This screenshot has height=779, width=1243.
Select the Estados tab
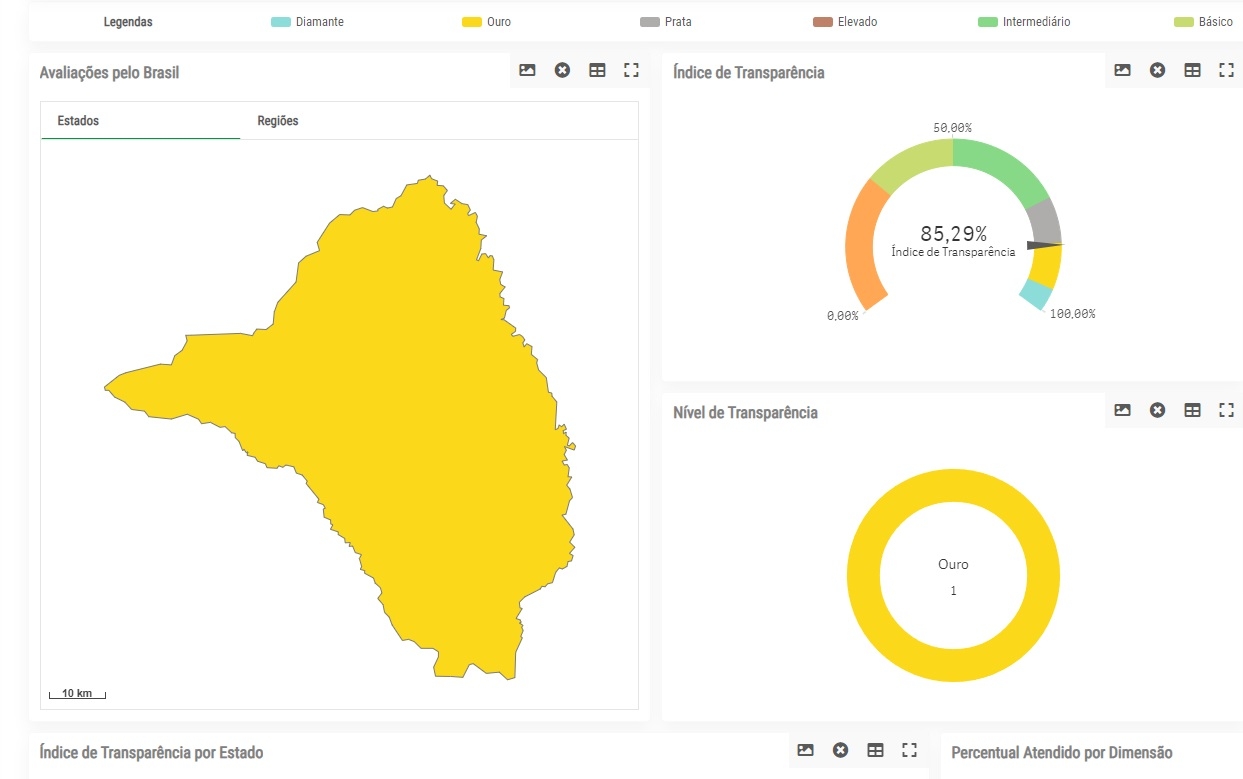[x=78, y=121]
